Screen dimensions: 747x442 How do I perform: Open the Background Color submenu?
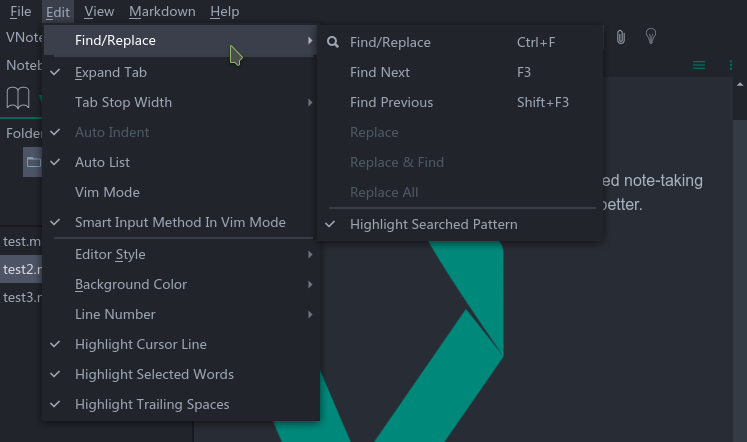tap(181, 284)
